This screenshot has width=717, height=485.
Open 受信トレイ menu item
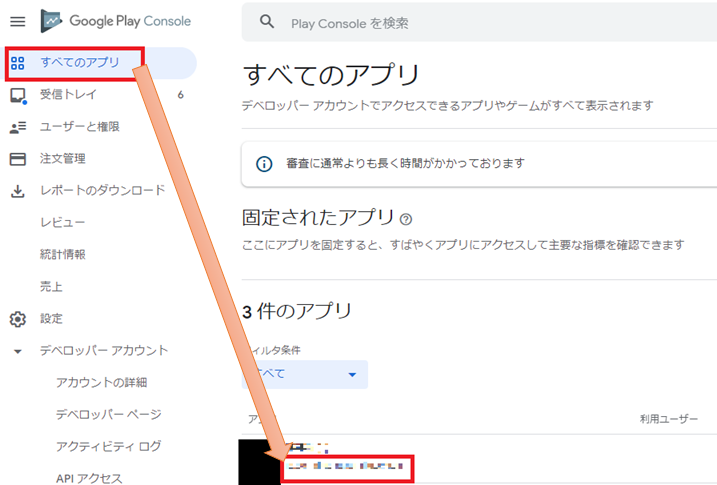tap(68, 95)
